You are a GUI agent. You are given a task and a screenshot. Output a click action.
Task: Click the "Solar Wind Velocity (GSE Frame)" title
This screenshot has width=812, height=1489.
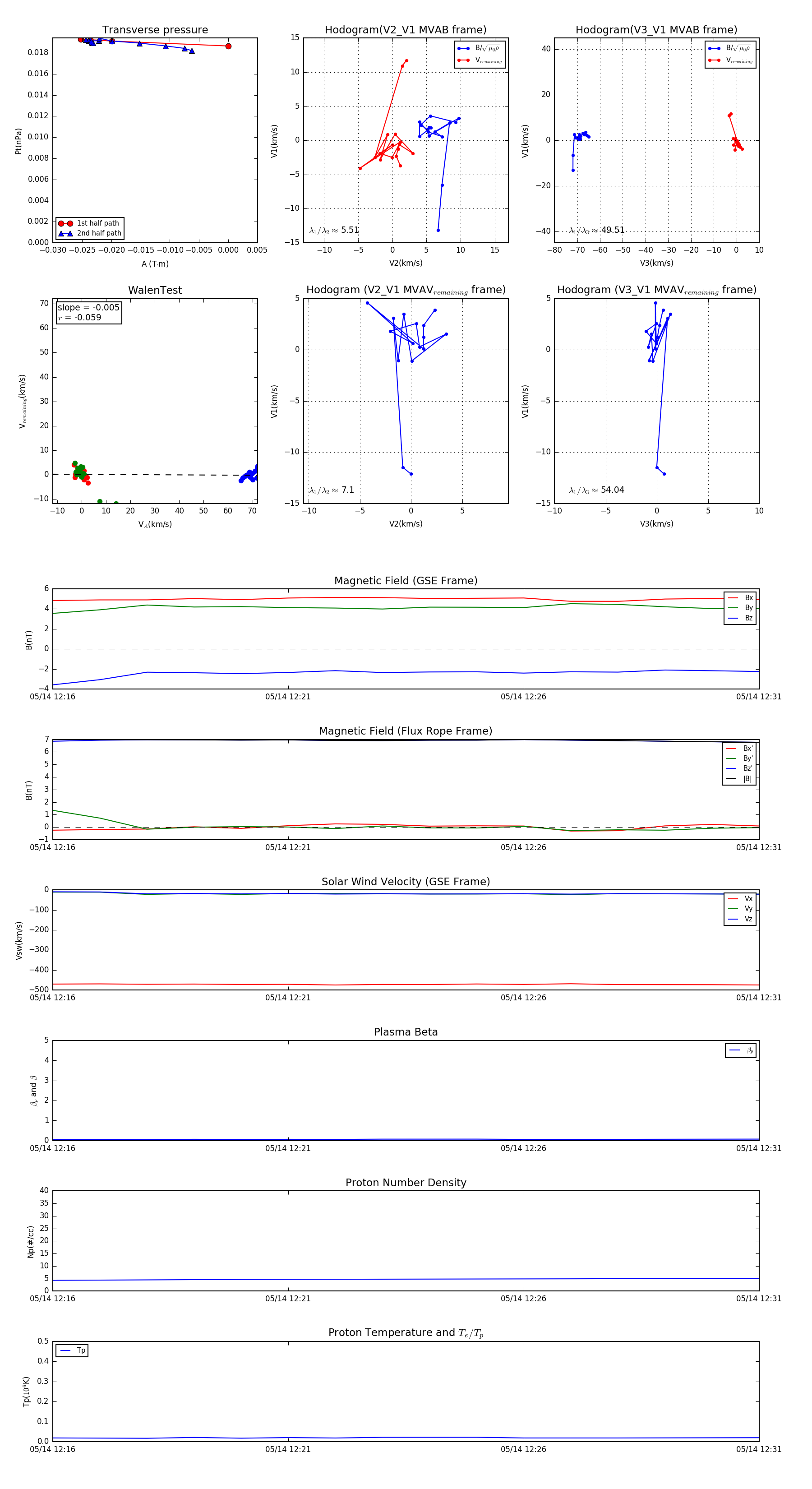coord(406,882)
